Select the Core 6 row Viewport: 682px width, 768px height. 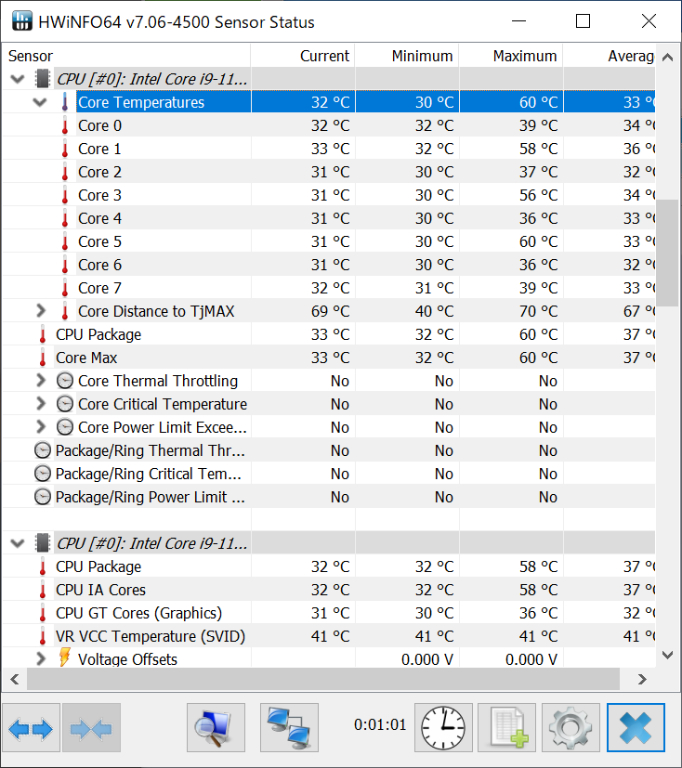click(329, 265)
